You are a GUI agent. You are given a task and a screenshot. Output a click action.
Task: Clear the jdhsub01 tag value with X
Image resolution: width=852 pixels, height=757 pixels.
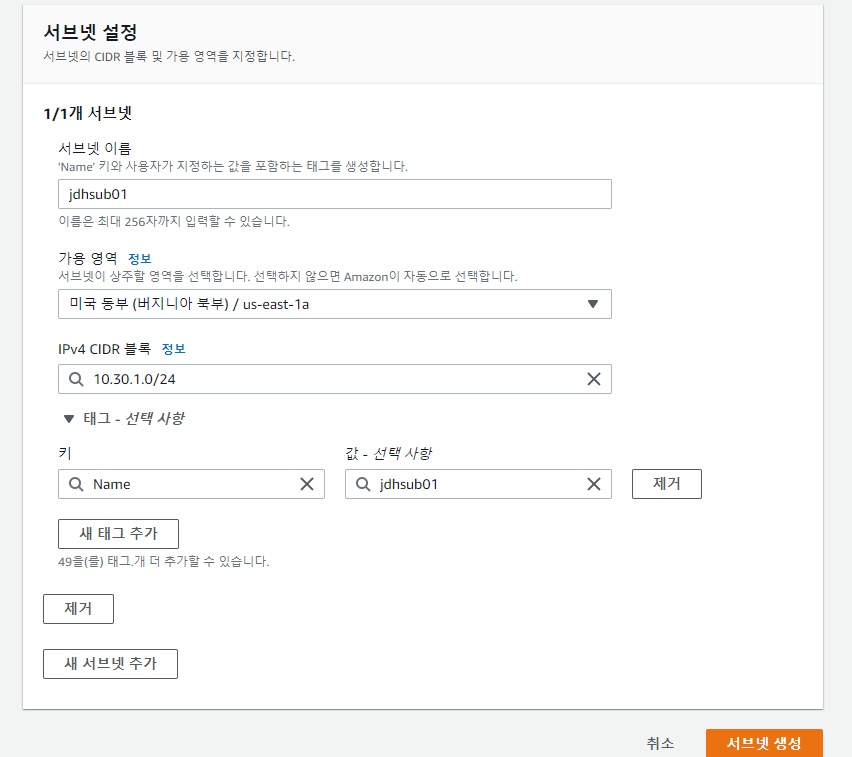pyautogui.click(x=593, y=484)
